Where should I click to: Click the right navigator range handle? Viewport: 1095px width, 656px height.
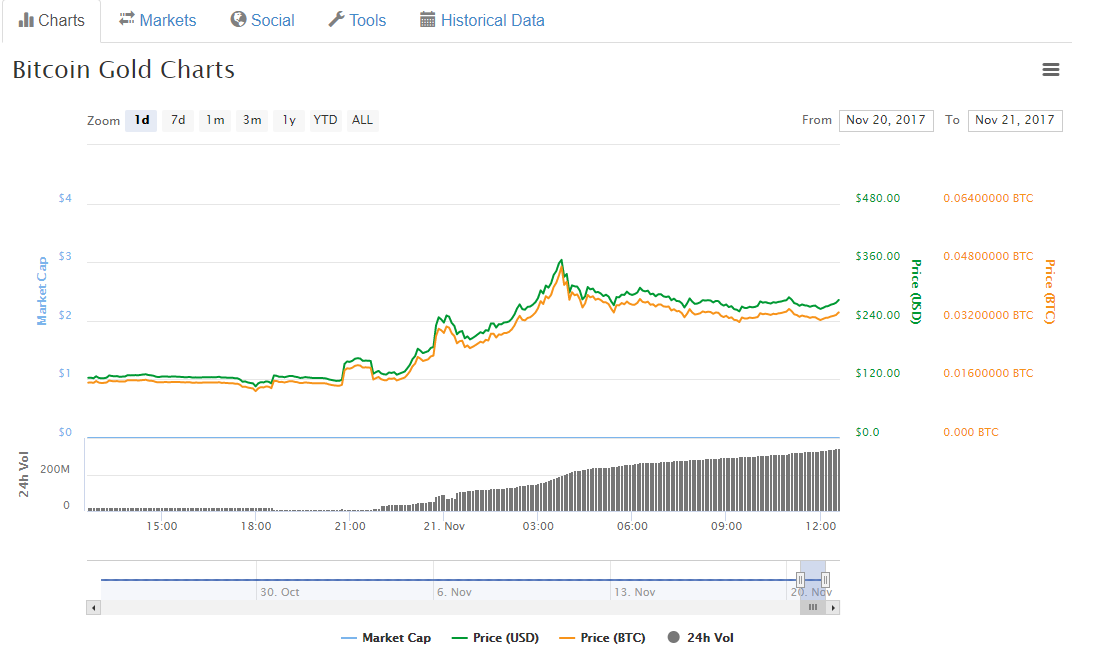[825, 580]
